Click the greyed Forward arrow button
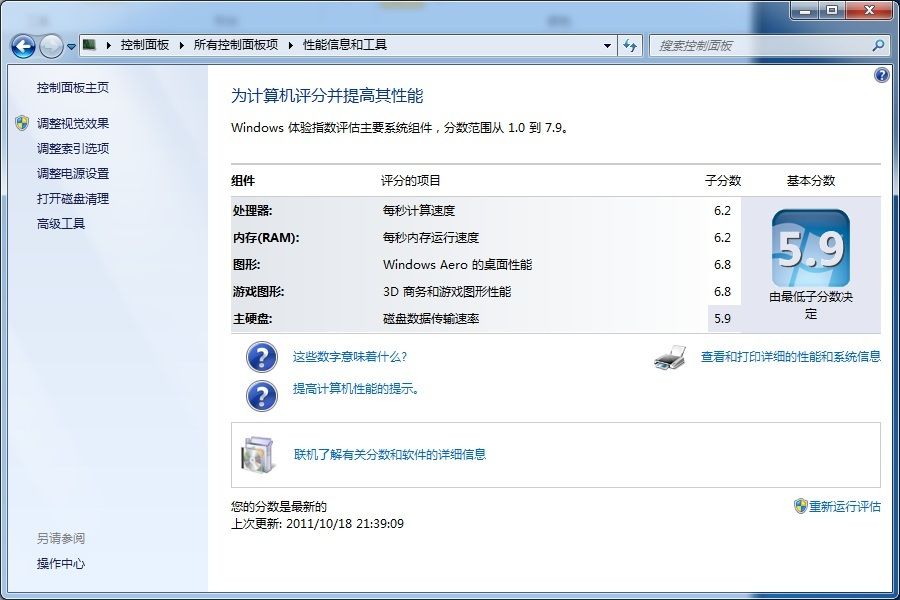The height and width of the screenshot is (600, 900). [x=51, y=46]
